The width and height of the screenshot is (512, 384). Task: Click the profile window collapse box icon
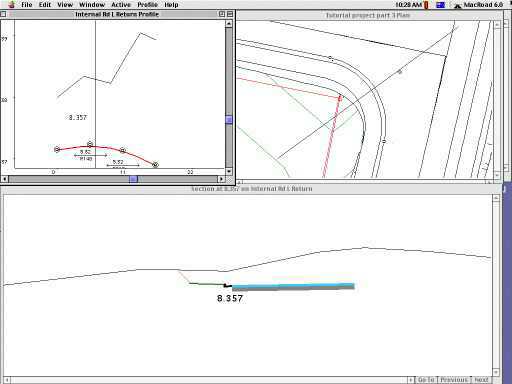[x=230, y=14]
